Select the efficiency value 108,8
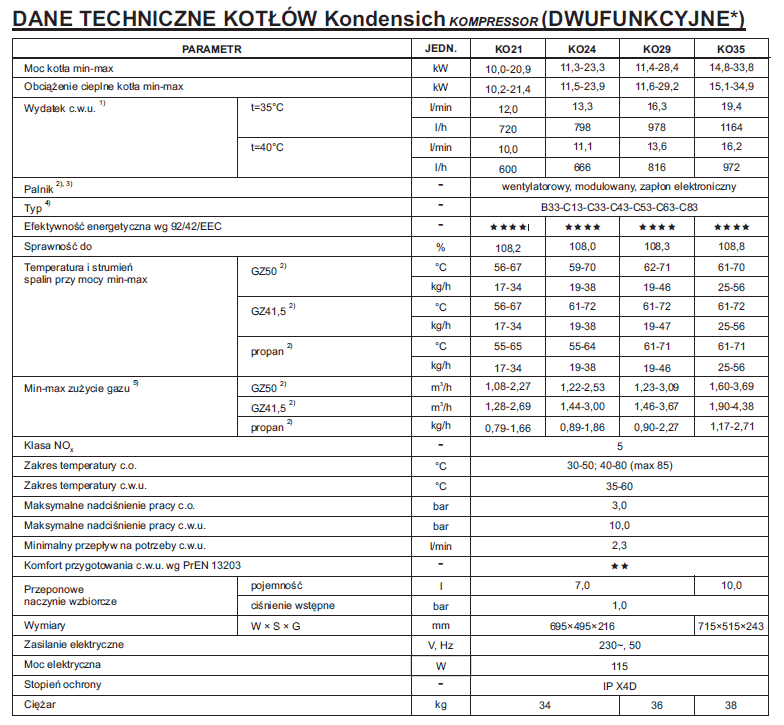 pyautogui.click(x=731, y=246)
